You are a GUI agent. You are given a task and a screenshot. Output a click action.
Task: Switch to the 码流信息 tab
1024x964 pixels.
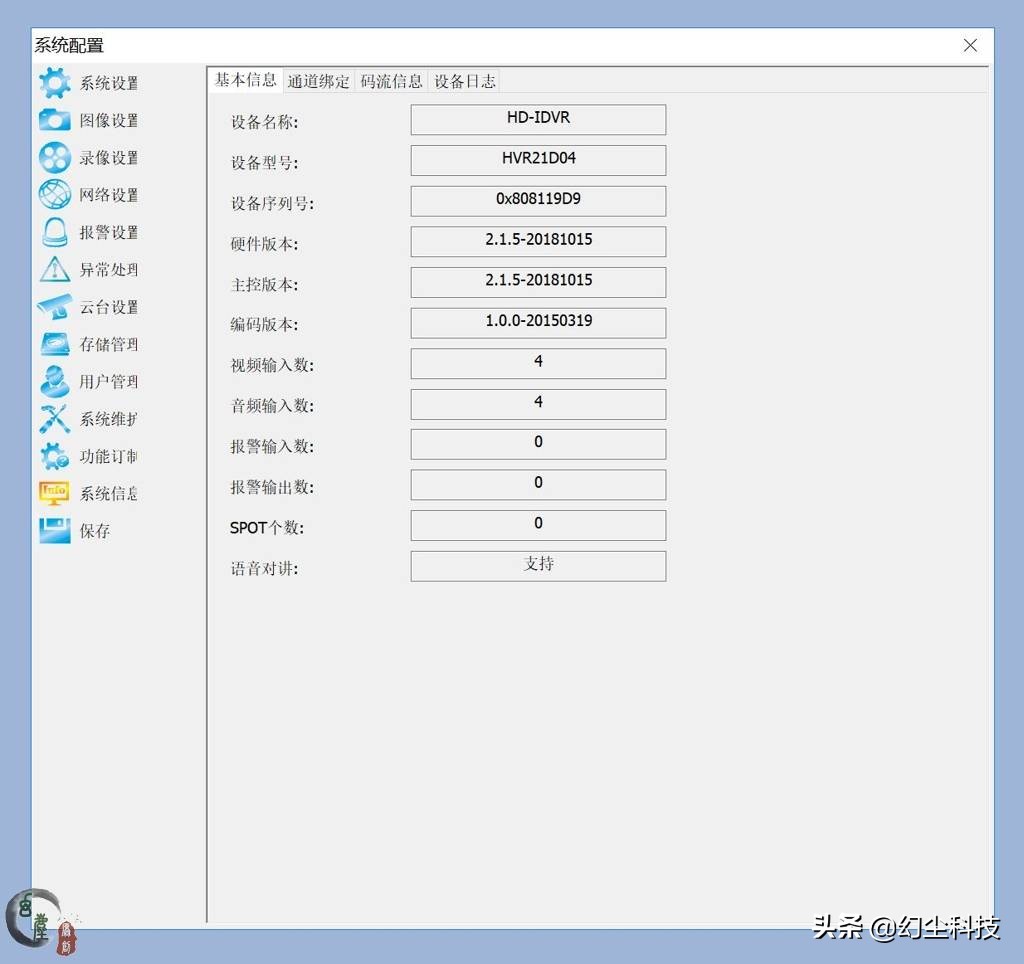click(391, 81)
